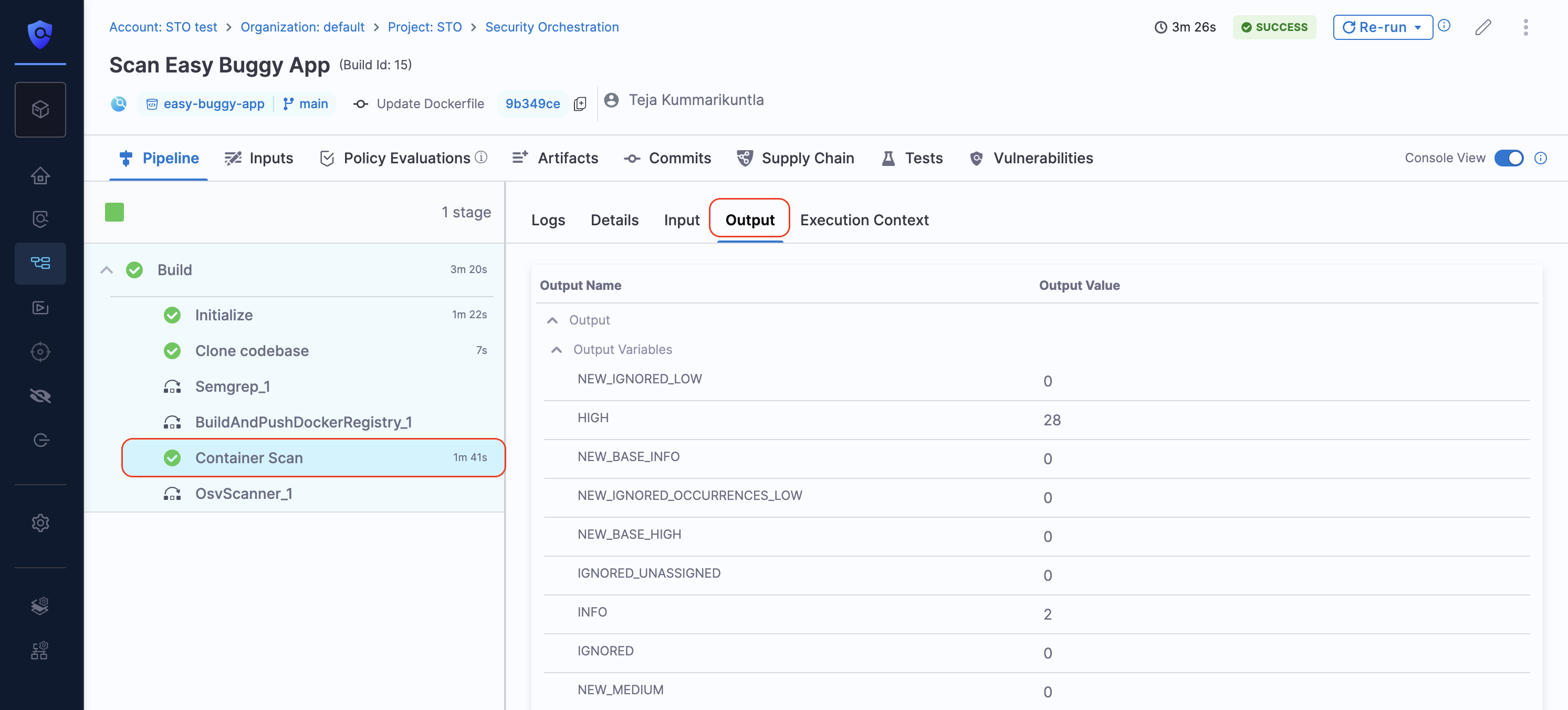
Task: Click the eye-slash exemptions sidebar icon
Action: pyautogui.click(x=40, y=396)
